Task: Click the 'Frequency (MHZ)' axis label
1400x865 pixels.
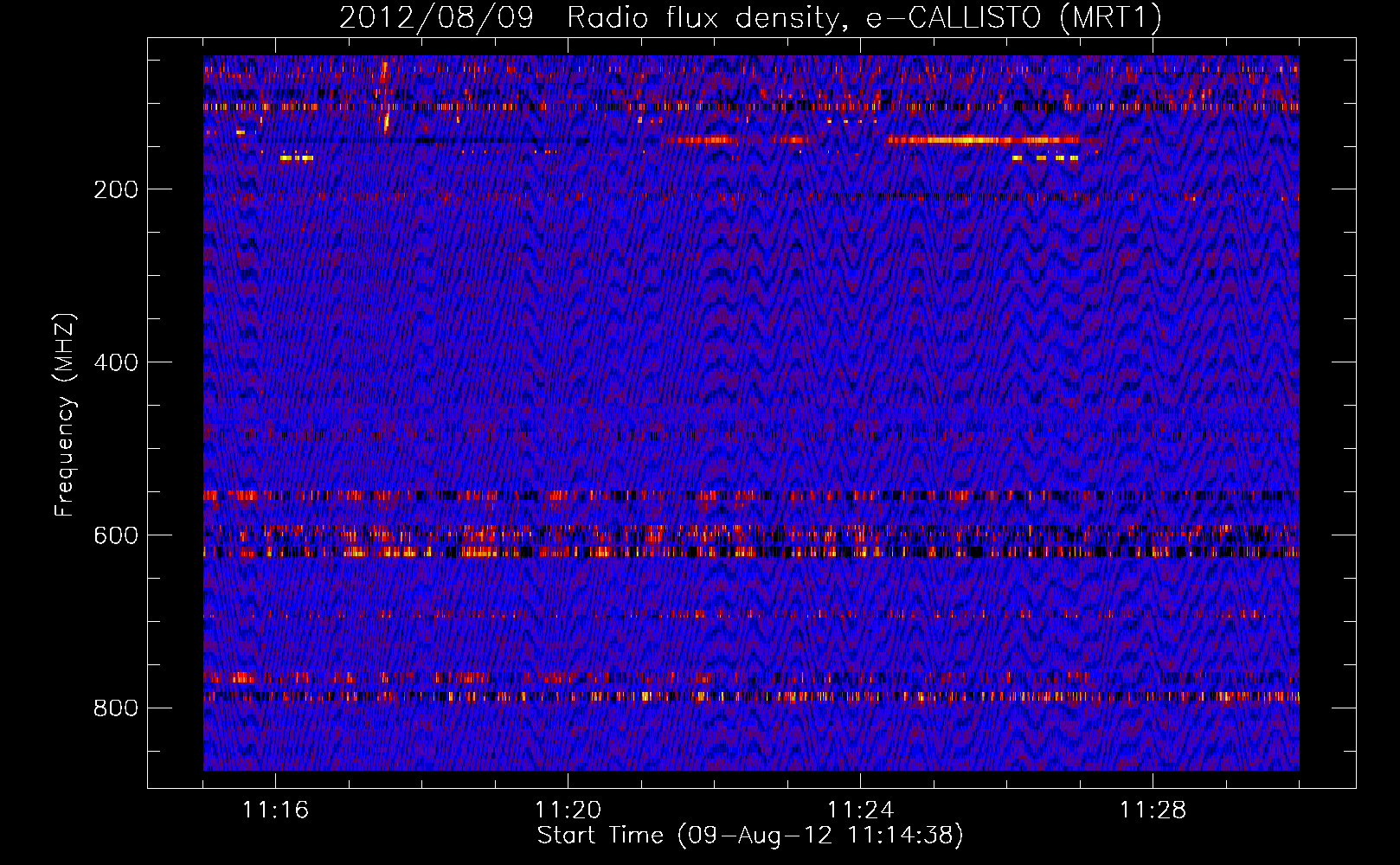Action: [x=65, y=415]
